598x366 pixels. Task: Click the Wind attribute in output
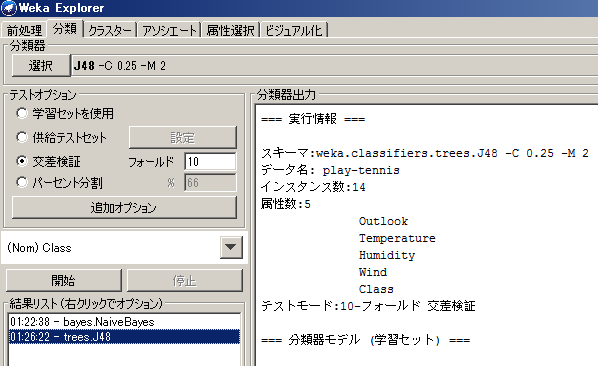click(373, 272)
